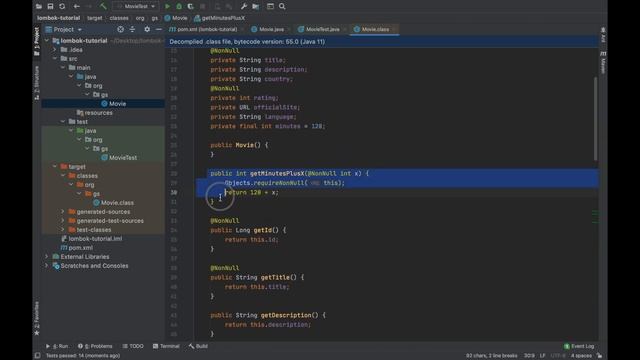640x360 pixels.
Task: Hide the Project tool window
Action: 158,29
